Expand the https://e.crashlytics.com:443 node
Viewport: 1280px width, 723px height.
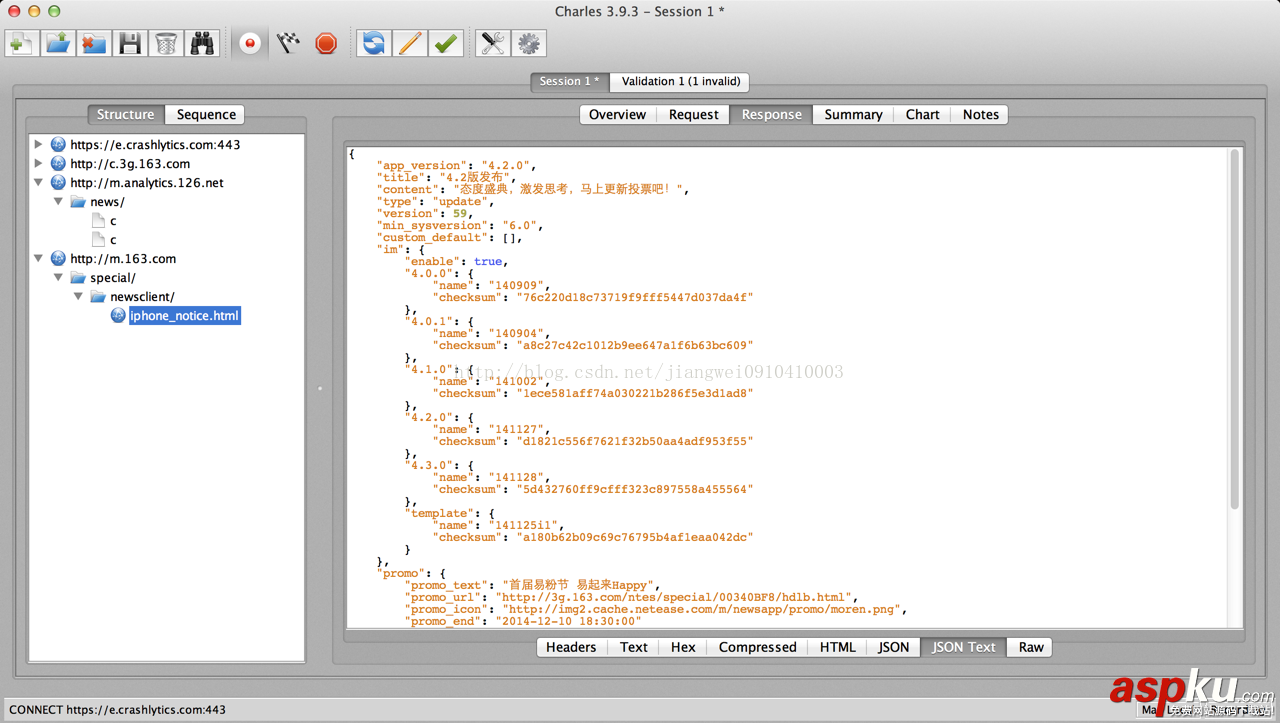tap(39, 145)
